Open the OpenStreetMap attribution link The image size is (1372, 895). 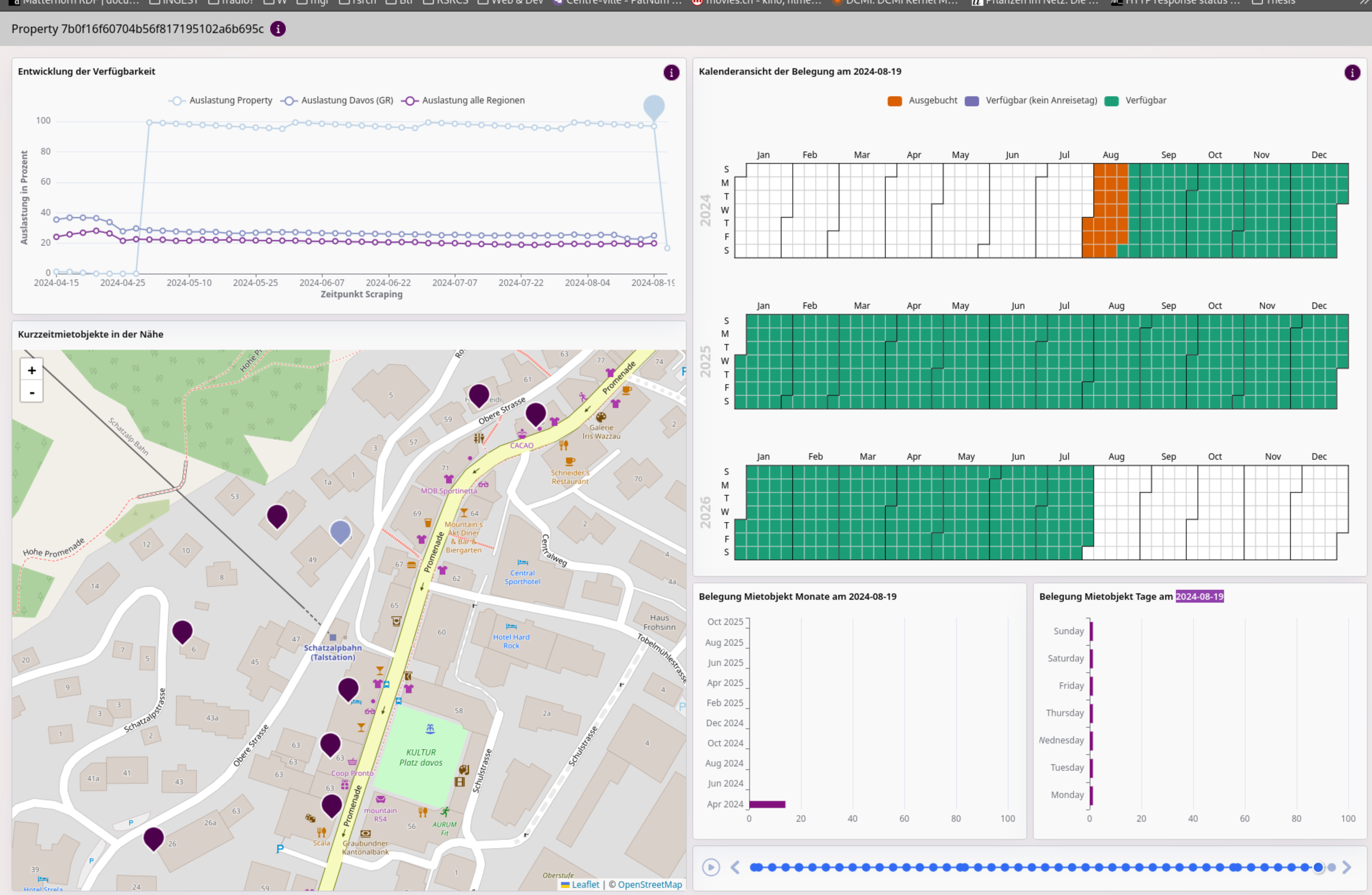click(650, 885)
